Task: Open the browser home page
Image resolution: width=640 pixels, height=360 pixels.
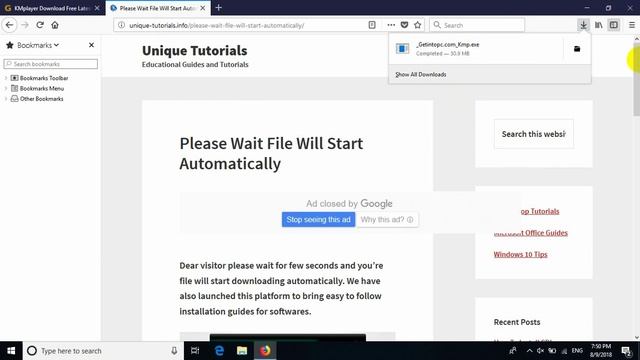Action: 55,25
